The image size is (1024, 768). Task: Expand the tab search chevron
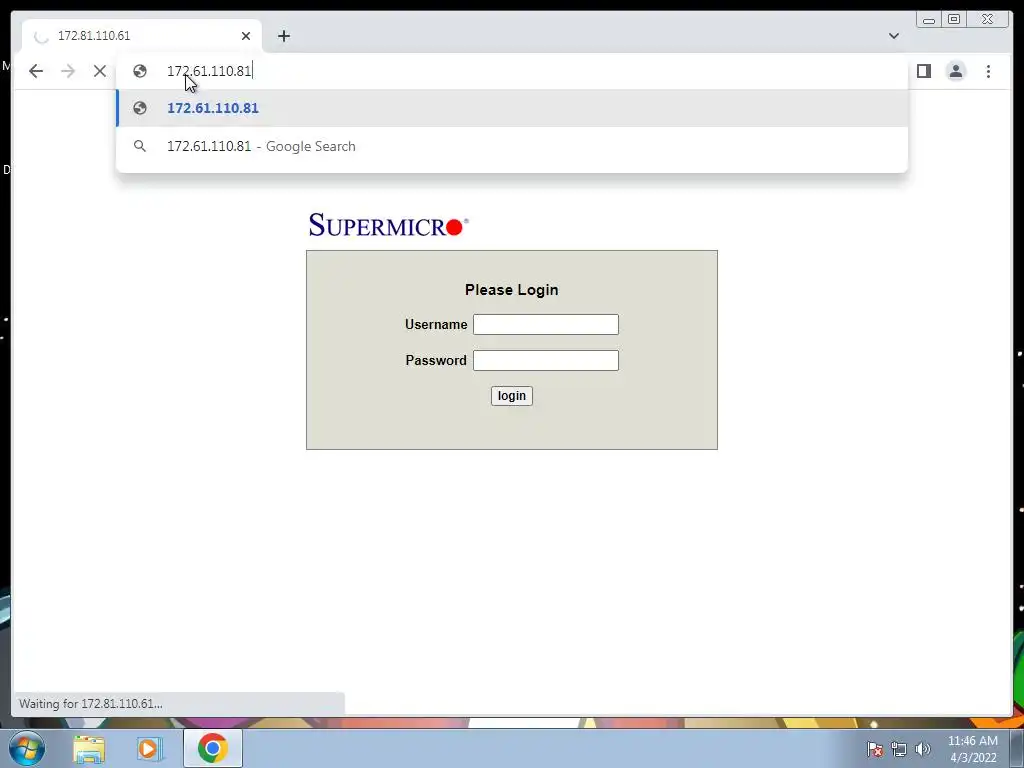coord(893,36)
